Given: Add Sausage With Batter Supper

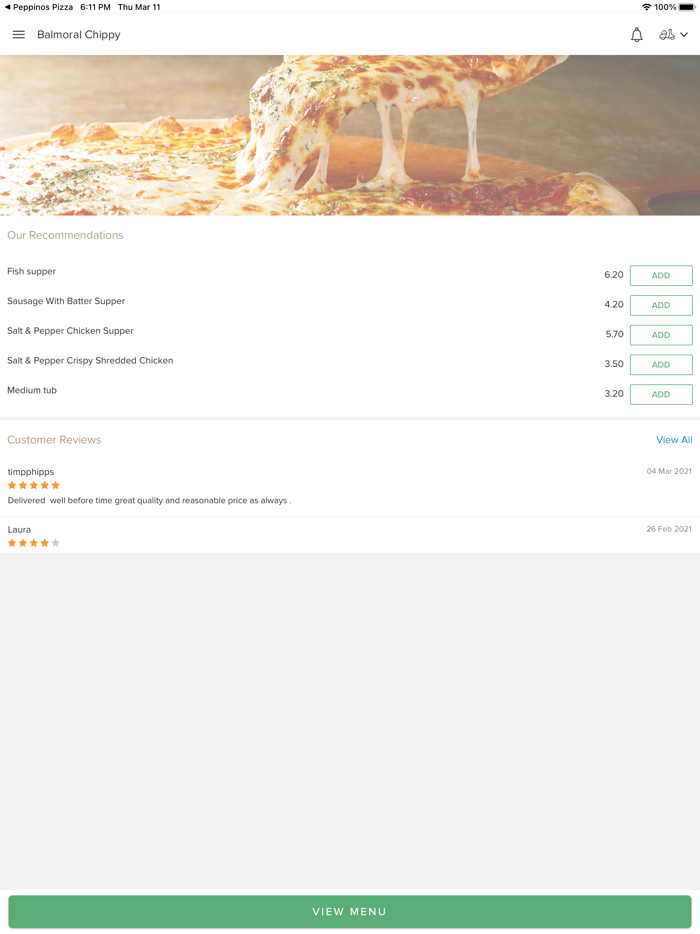Looking at the screenshot, I should click(661, 305).
